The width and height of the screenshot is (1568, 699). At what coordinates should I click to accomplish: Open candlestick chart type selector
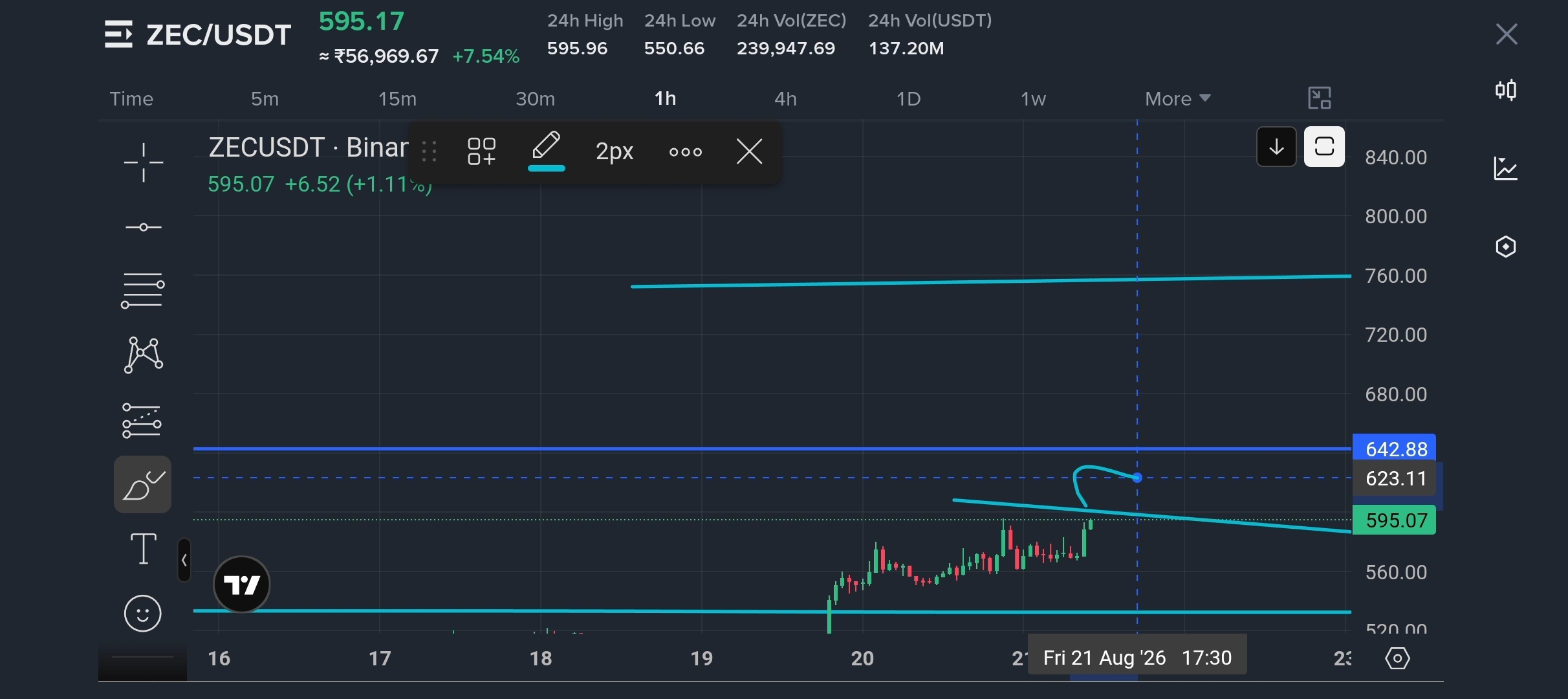click(x=1506, y=90)
